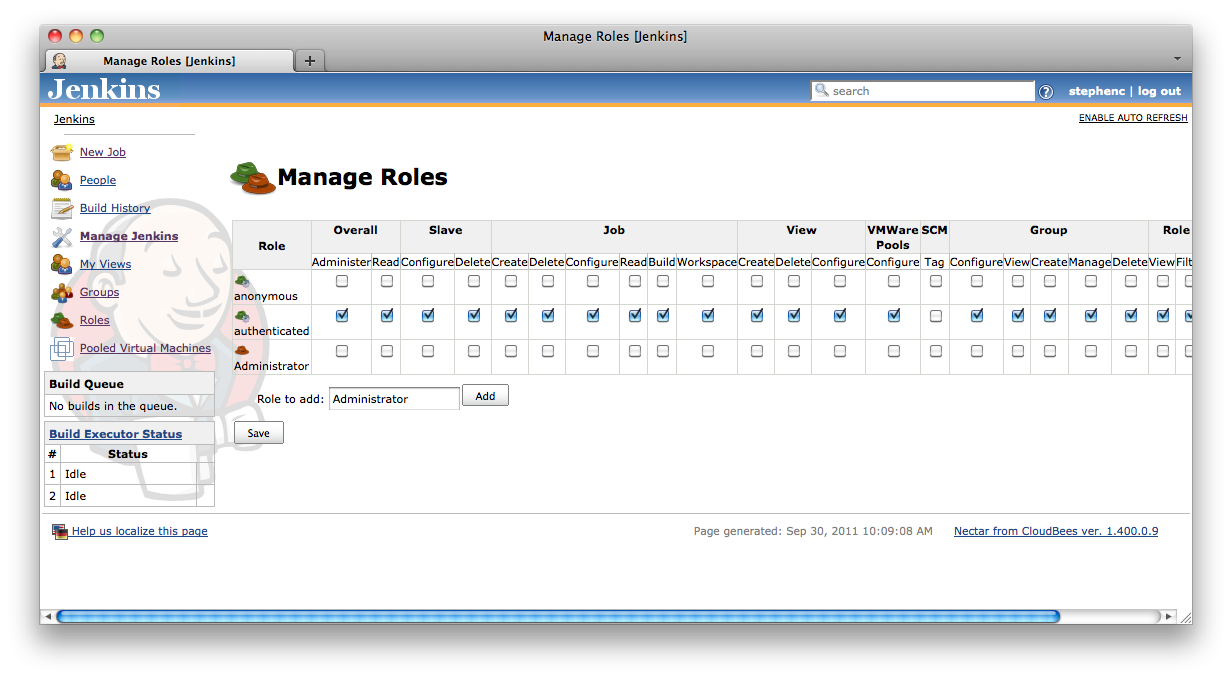Open My Views link

[x=105, y=264]
